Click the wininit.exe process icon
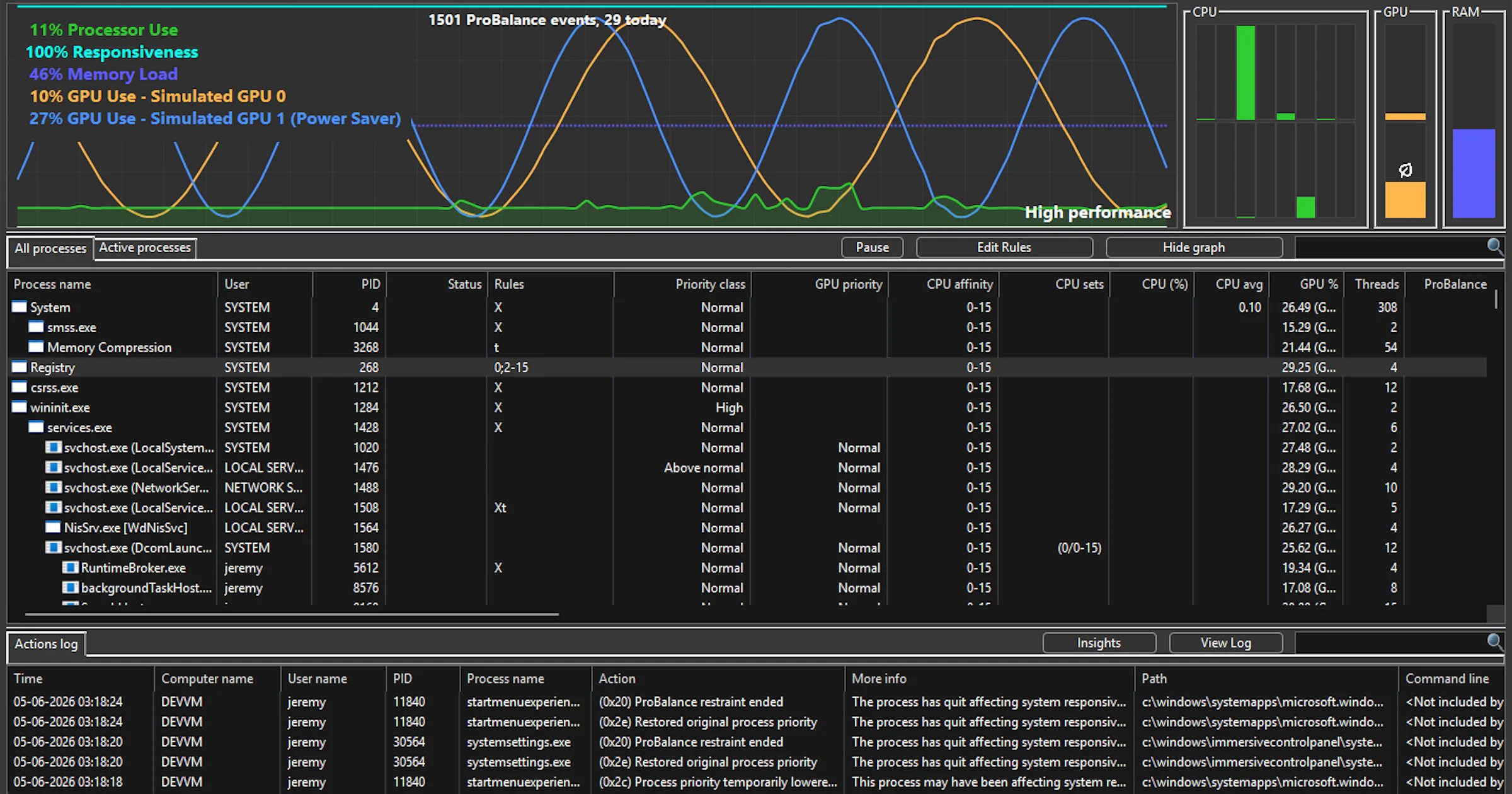Image resolution: width=1512 pixels, height=794 pixels. click(x=20, y=407)
